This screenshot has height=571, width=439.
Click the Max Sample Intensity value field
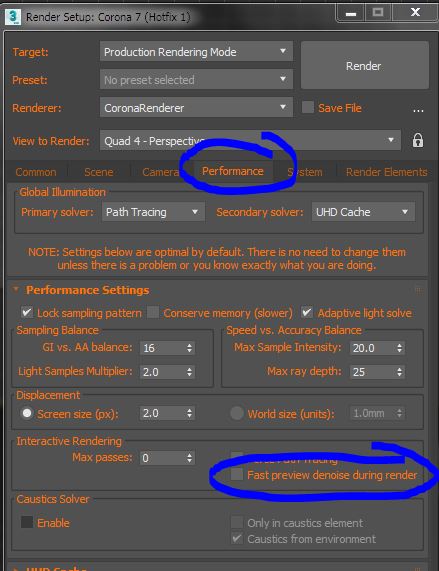(x=372, y=348)
